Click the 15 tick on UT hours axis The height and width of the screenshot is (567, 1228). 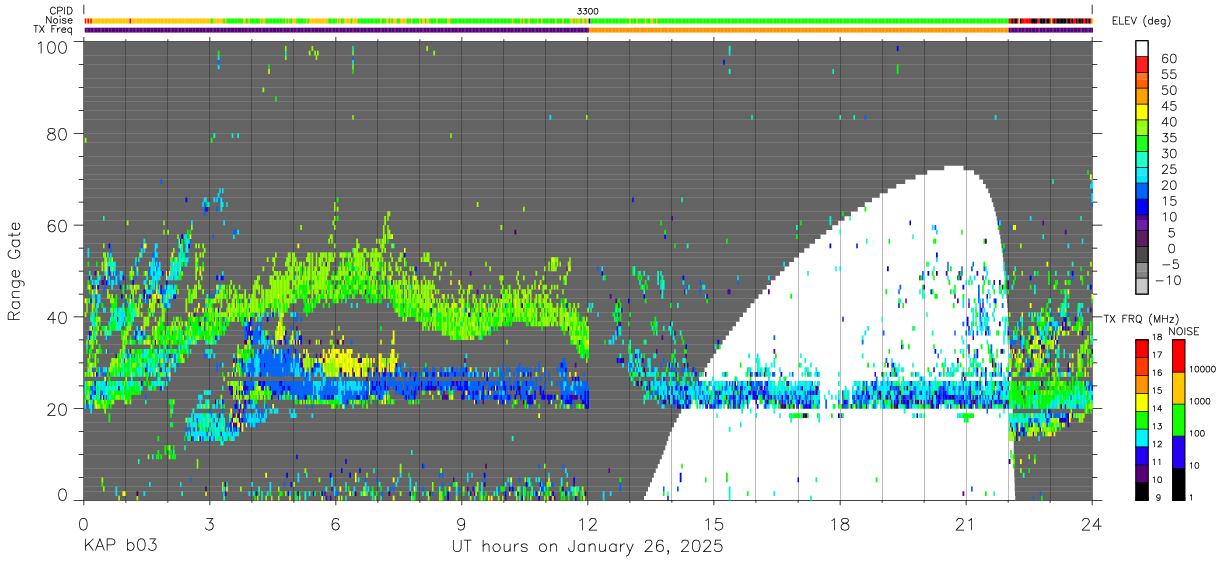[714, 524]
